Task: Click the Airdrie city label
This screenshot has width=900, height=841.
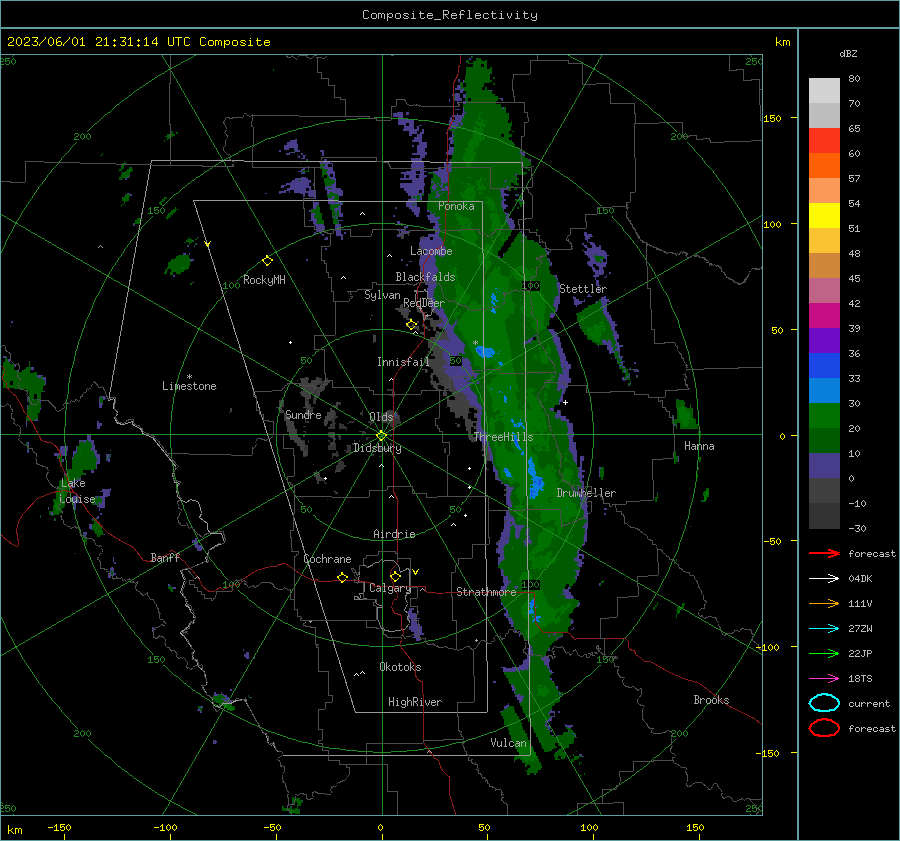Action: coord(394,534)
